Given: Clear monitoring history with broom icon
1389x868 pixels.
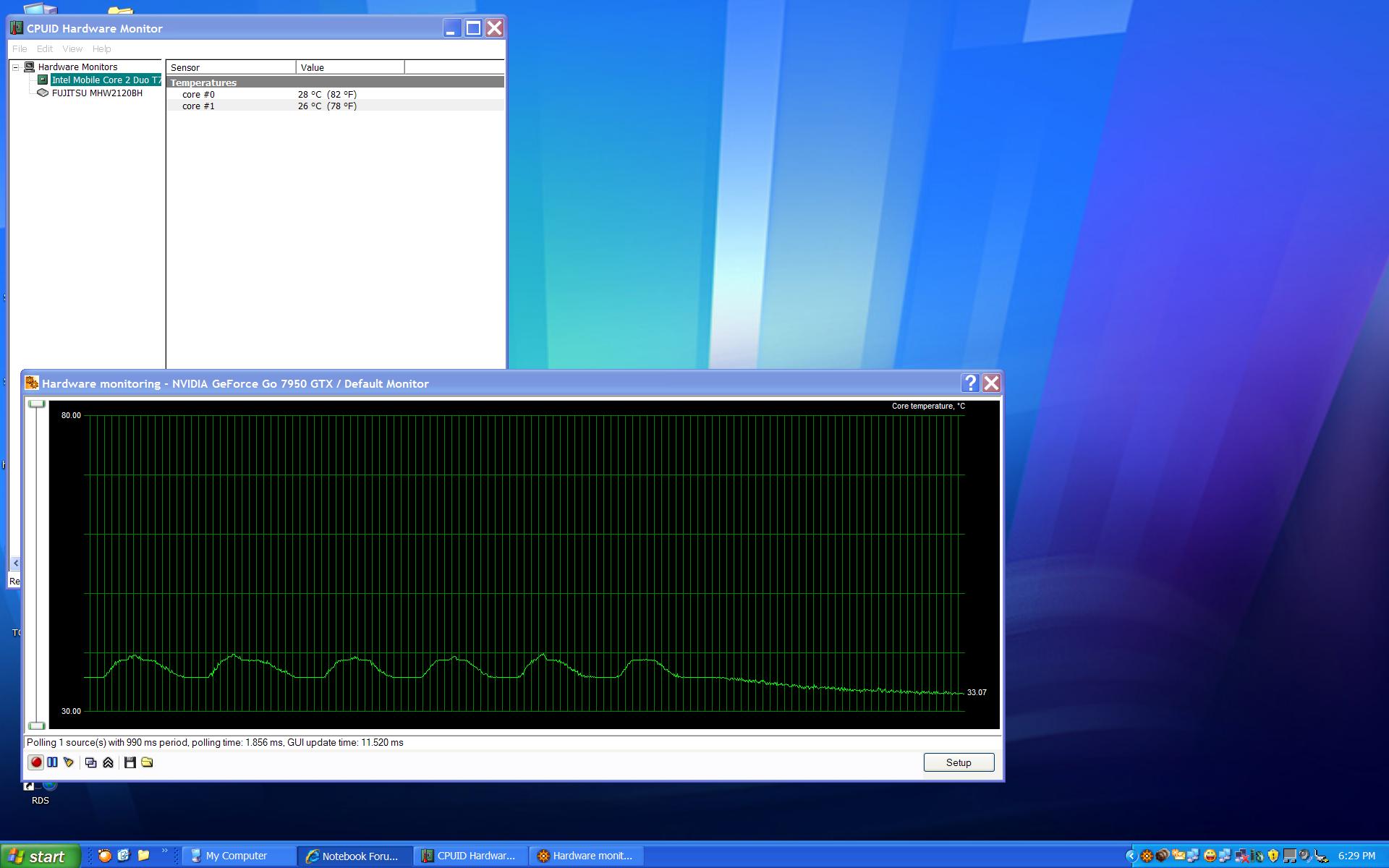Looking at the screenshot, I should tap(69, 762).
